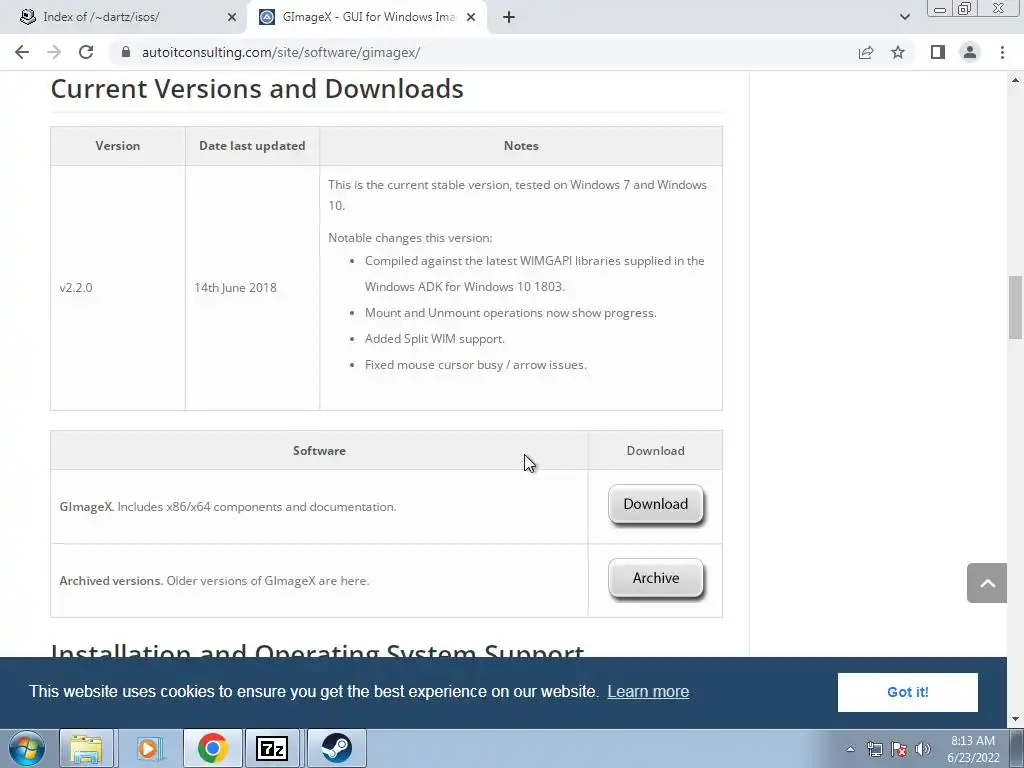Click the Date last updated header

(x=252, y=146)
